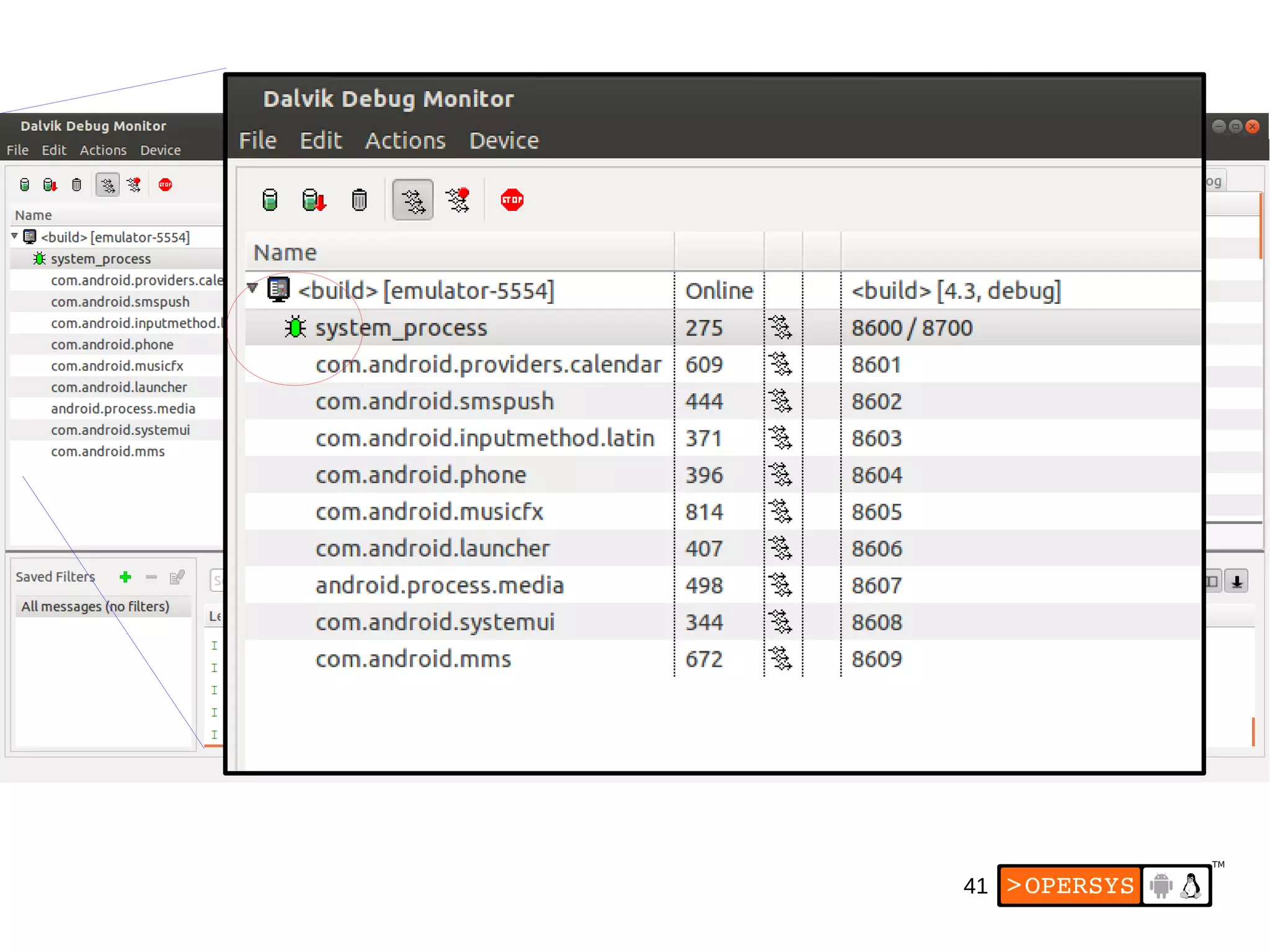Toggle Update Threads button in small left toolbar
This screenshot has height=952, width=1270.
(x=107, y=185)
